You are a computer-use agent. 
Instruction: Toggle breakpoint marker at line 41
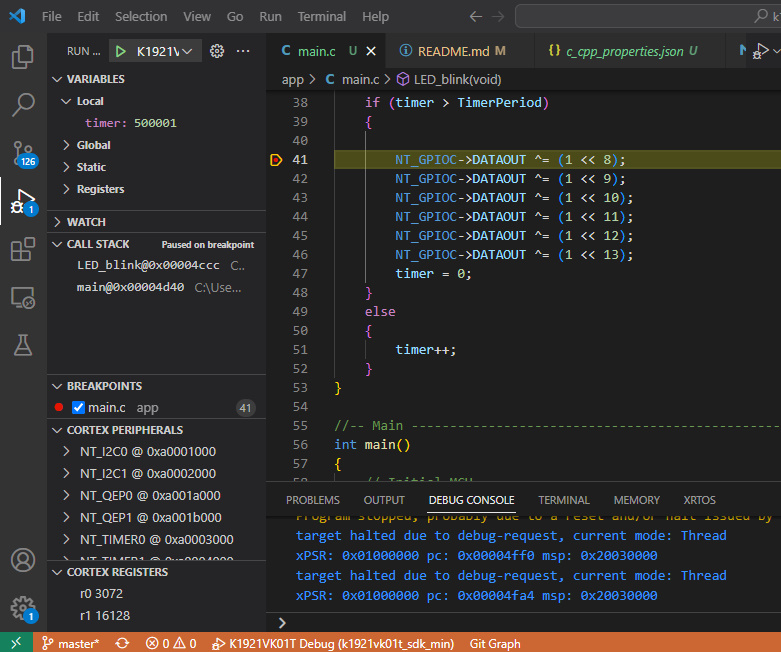pyautogui.click(x=277, y=160)
